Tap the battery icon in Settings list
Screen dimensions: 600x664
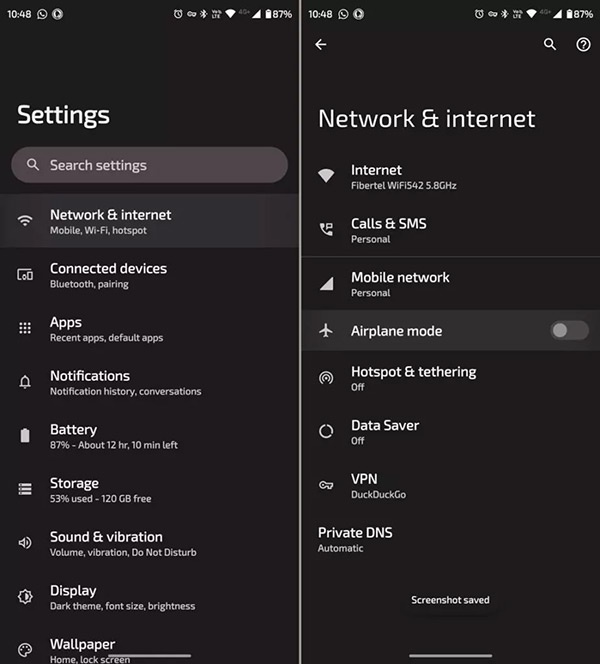click(x=26, y=436)
